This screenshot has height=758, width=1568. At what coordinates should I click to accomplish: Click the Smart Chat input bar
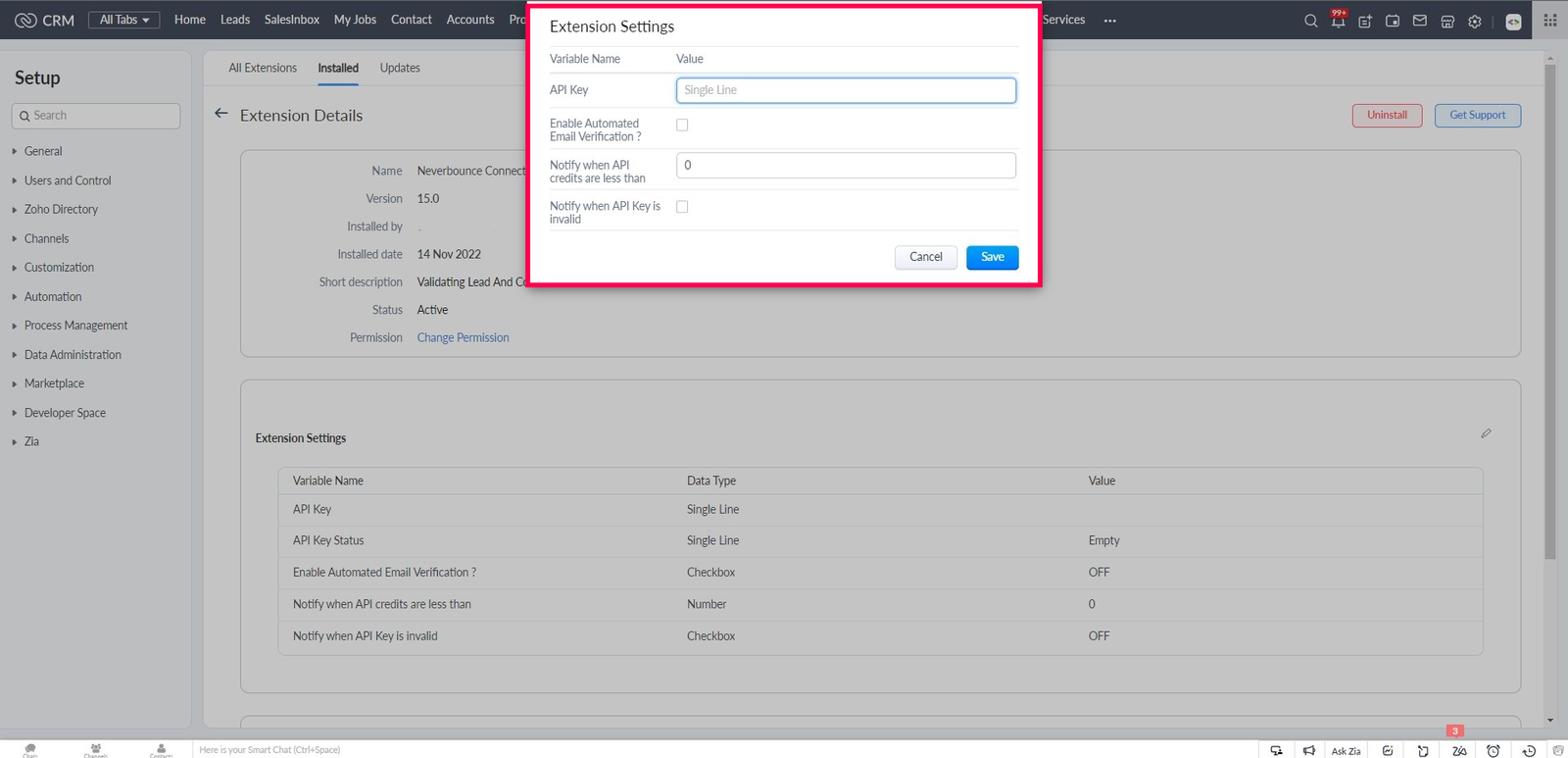click(x=723, y=750)
